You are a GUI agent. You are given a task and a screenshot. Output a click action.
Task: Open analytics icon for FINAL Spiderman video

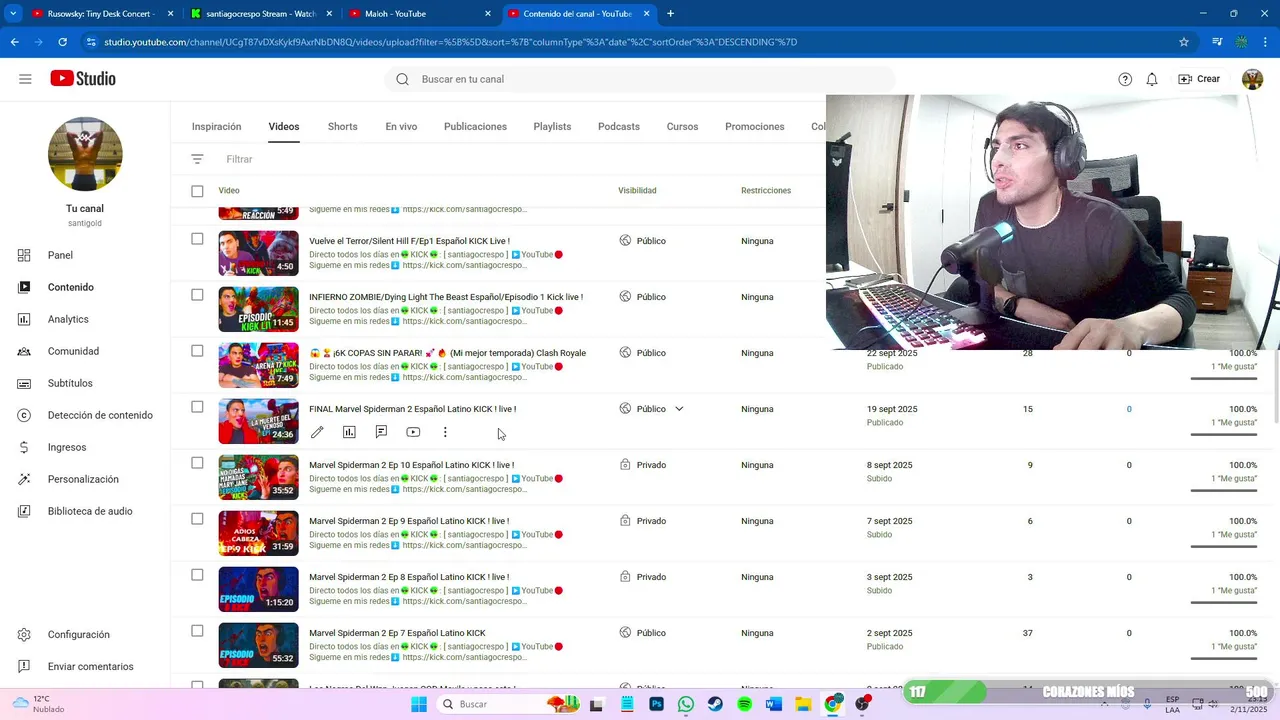click(349, 432)
